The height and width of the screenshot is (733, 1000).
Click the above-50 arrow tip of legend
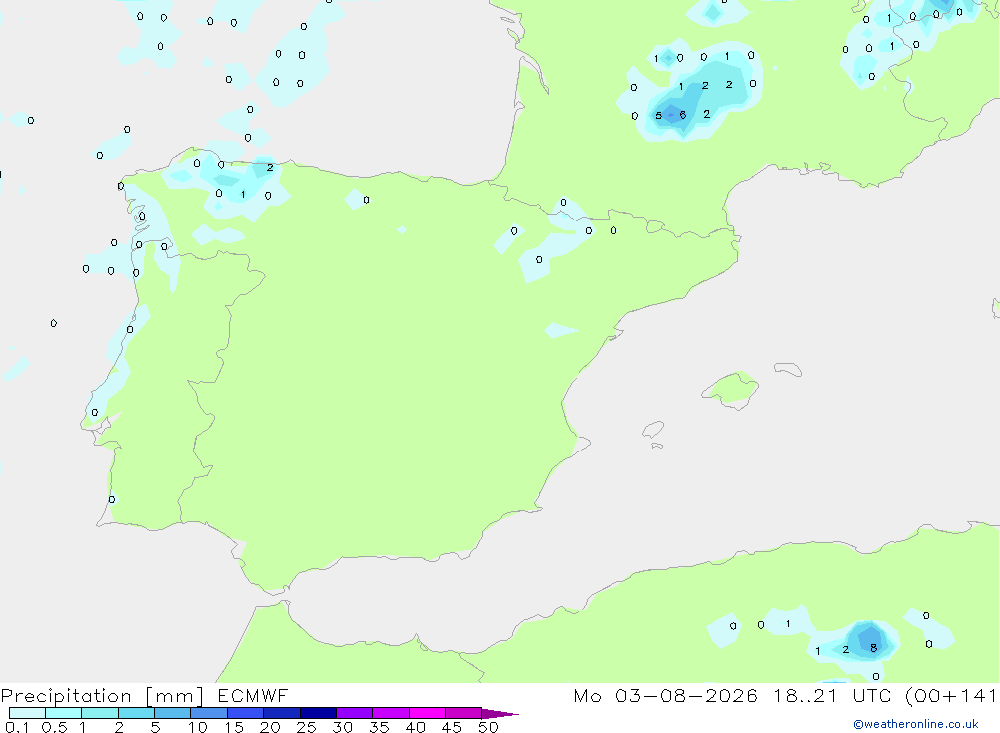(500, 714)
